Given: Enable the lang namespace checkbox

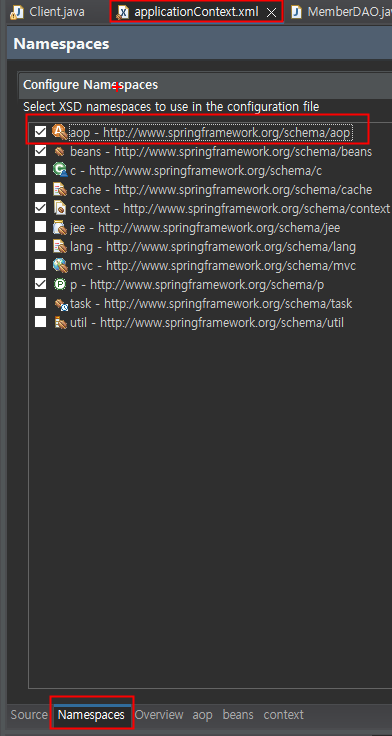Looking at the screenshot, I should pos(41,246).
